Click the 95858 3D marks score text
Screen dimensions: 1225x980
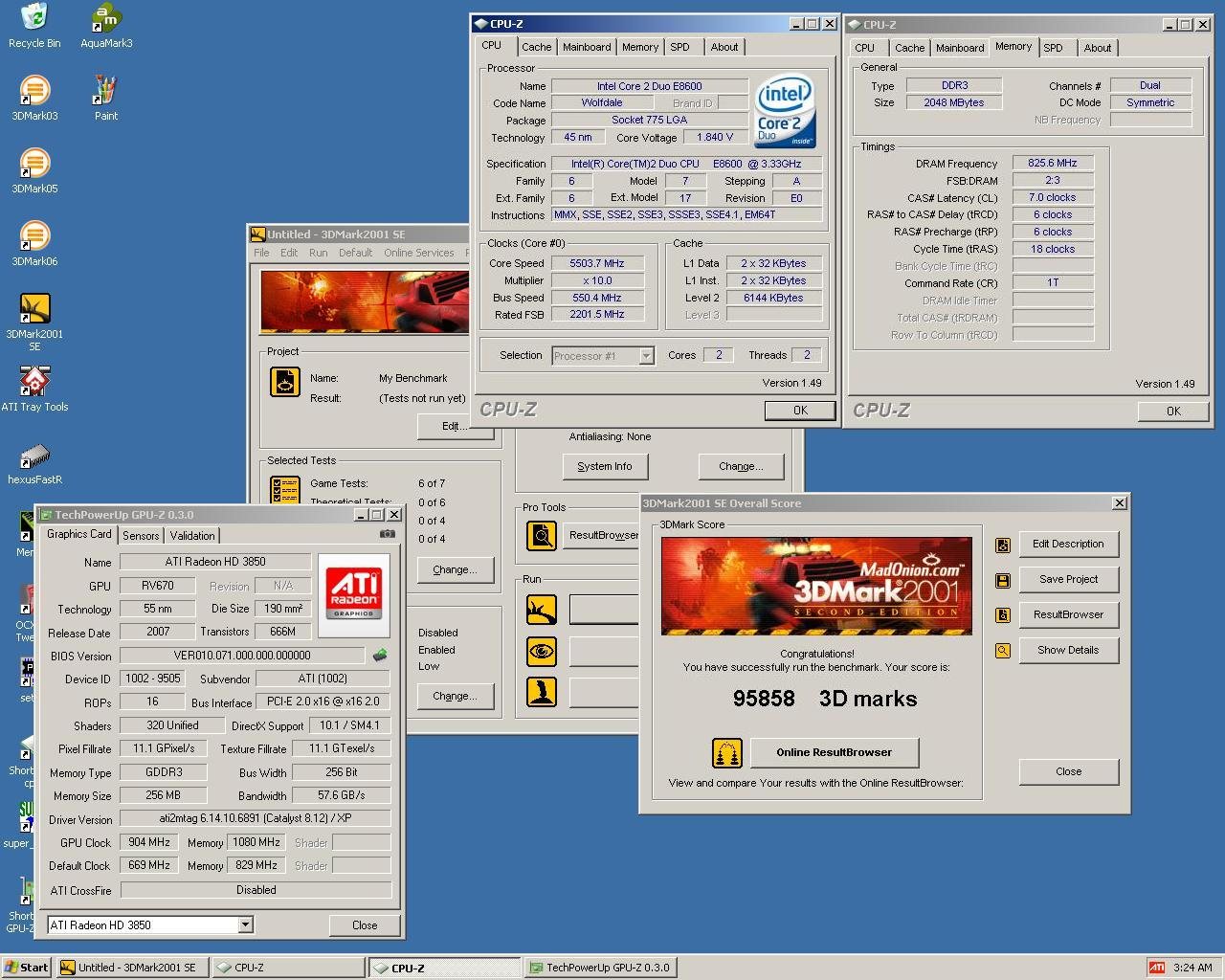(x=824, y=699)
